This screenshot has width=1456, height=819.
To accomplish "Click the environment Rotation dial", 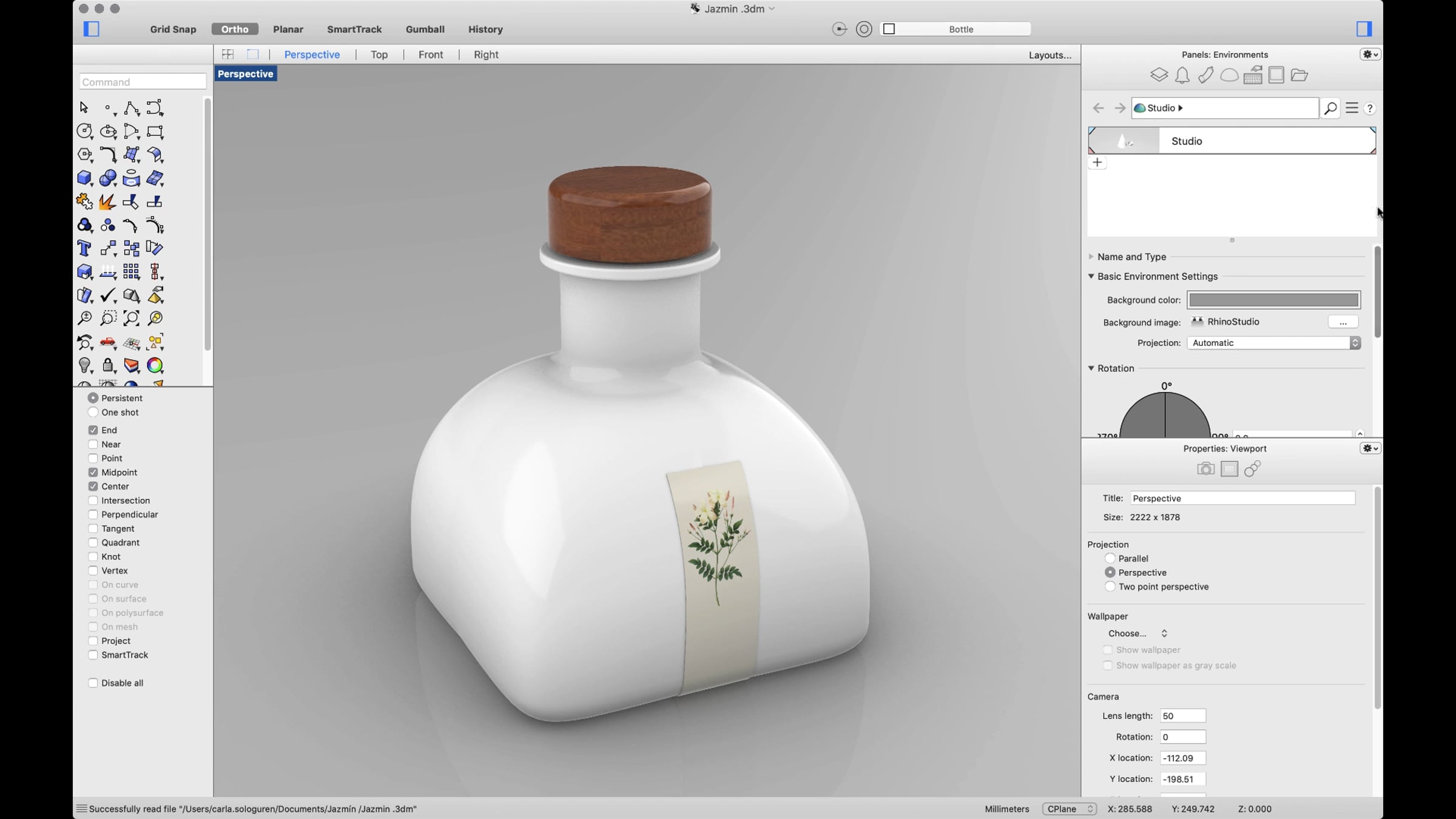I will point(1165,415).
